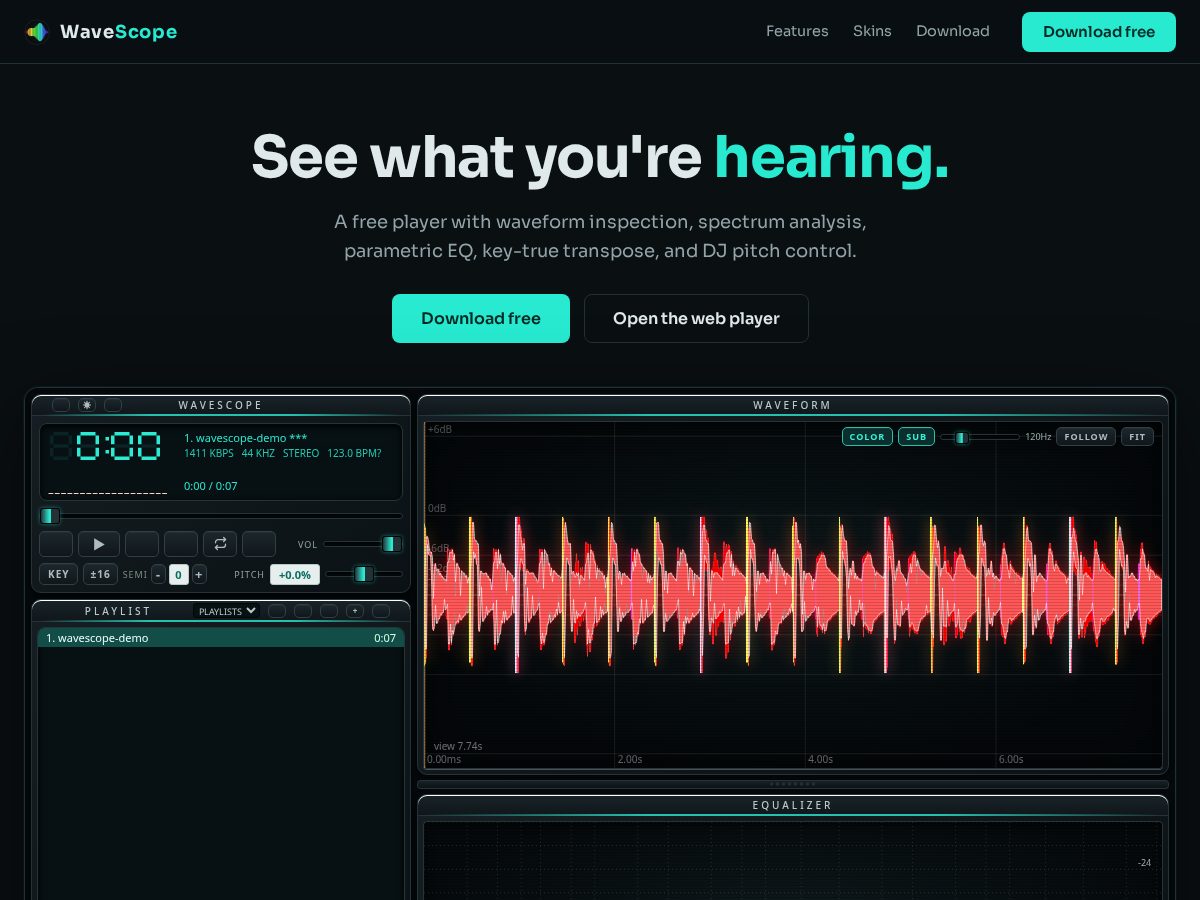Click Open the web player button

point(696,318)
